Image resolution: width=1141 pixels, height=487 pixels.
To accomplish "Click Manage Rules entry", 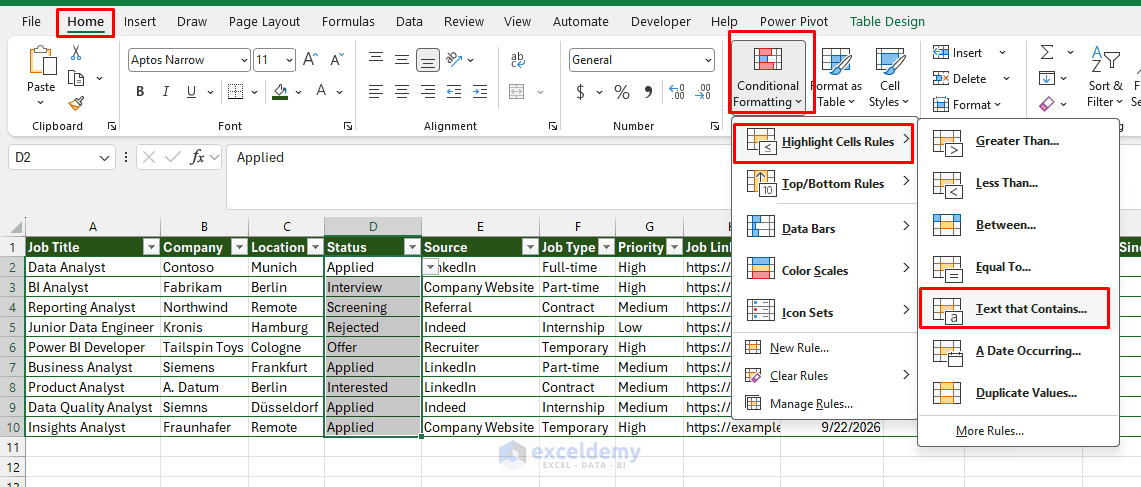I will [x=811, y=403].
